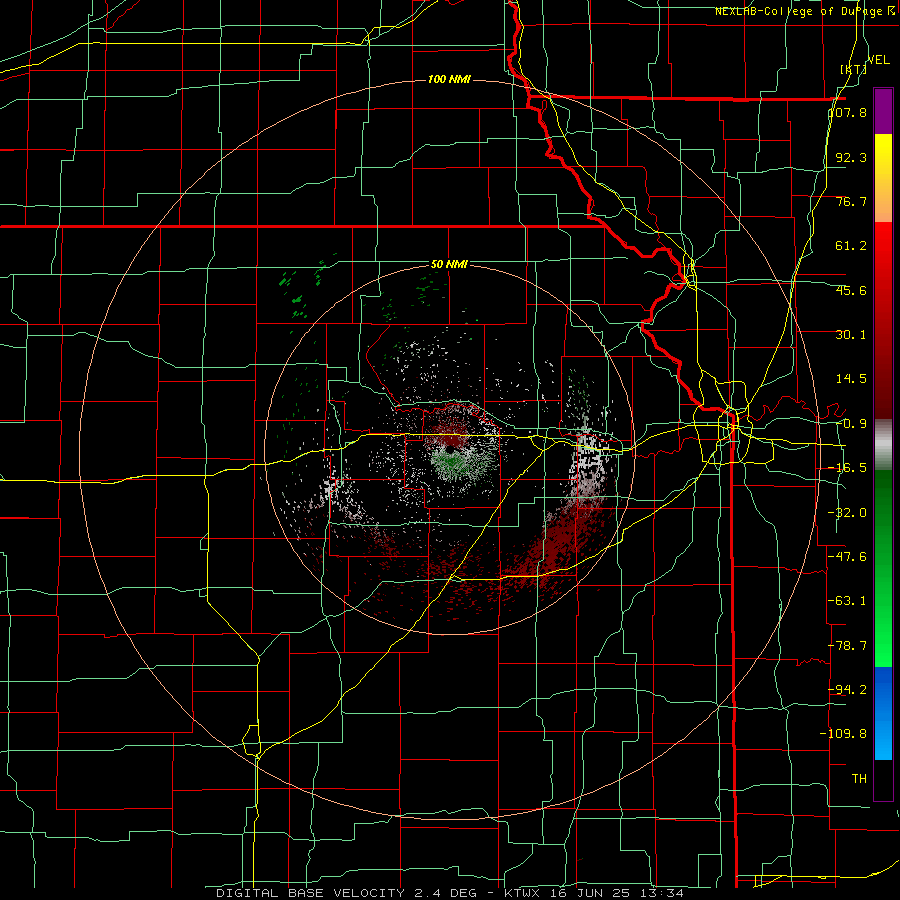The width and height of the screenshot is (900, 900).
Task: Click the 107.8 legend value
Action: (x=848, y=112)
